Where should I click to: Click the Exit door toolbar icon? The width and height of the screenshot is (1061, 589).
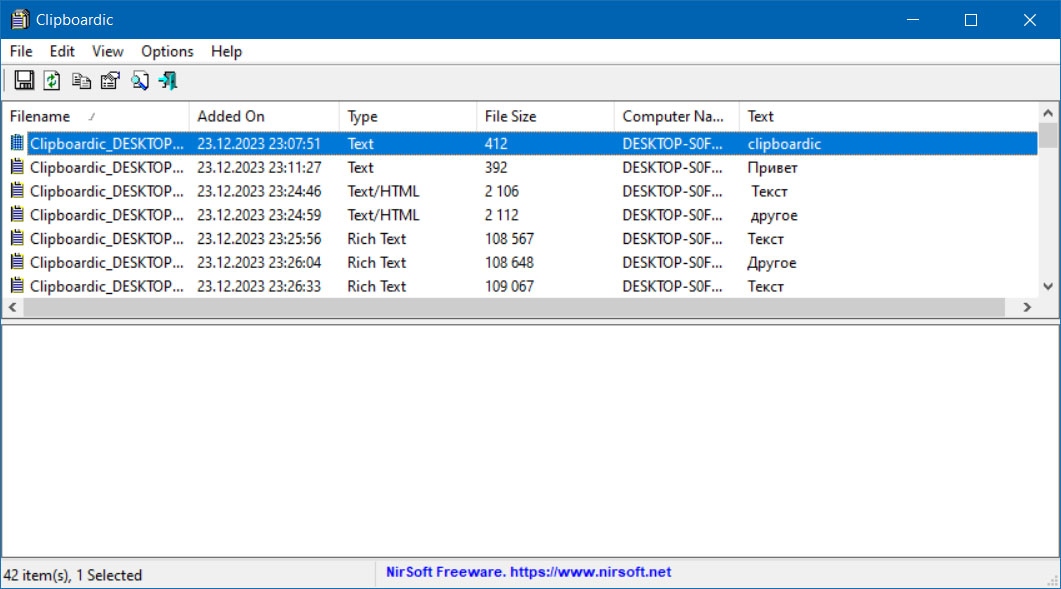coord(168,81)
